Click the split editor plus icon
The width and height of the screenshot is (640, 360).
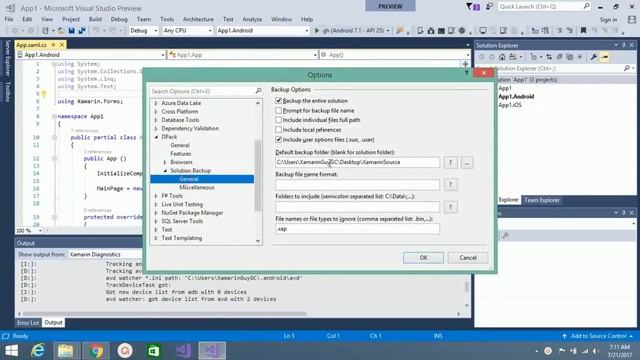465,64
